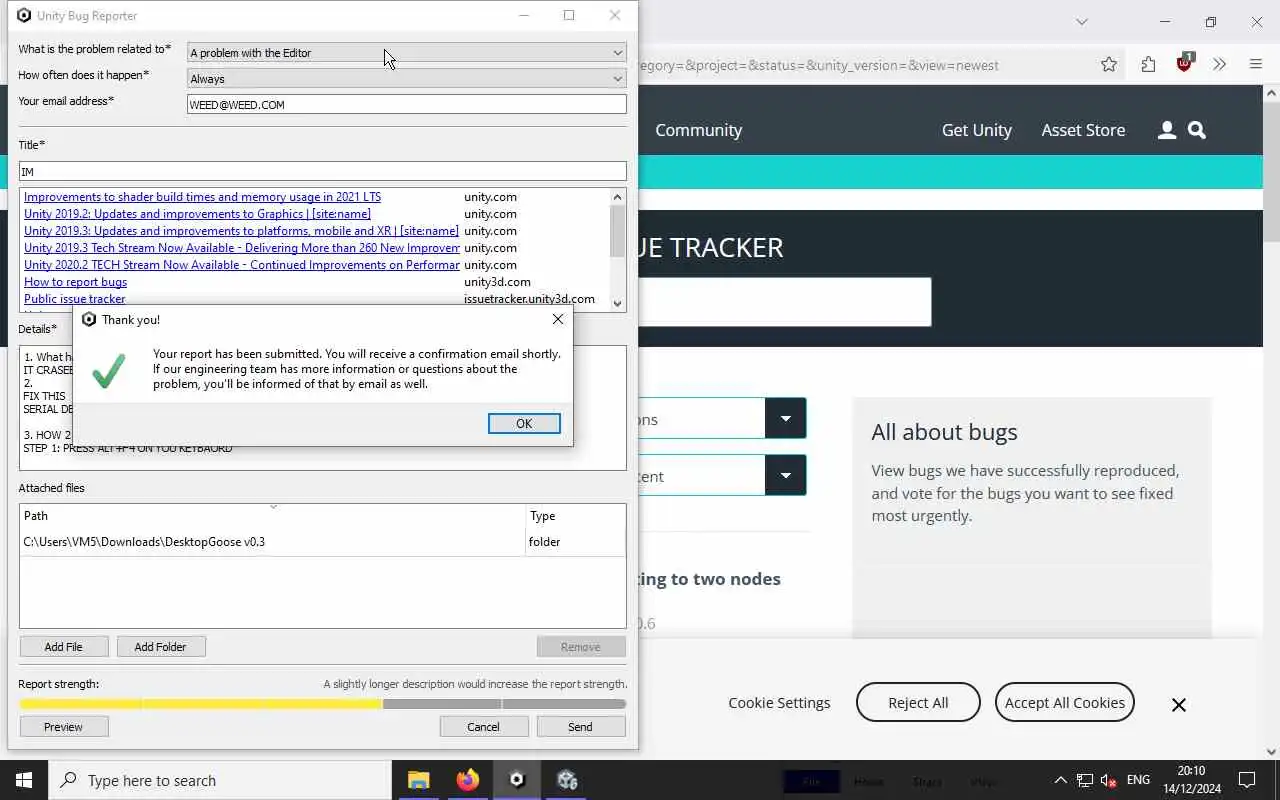Click suggestions list scroll down arrow

[x=617, y=303]
